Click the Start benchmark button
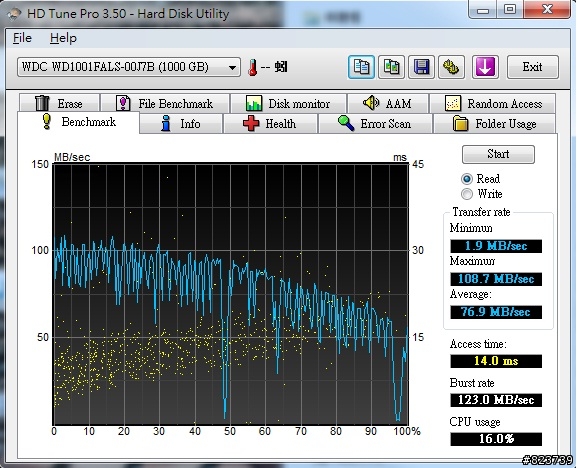 point(498,154)
